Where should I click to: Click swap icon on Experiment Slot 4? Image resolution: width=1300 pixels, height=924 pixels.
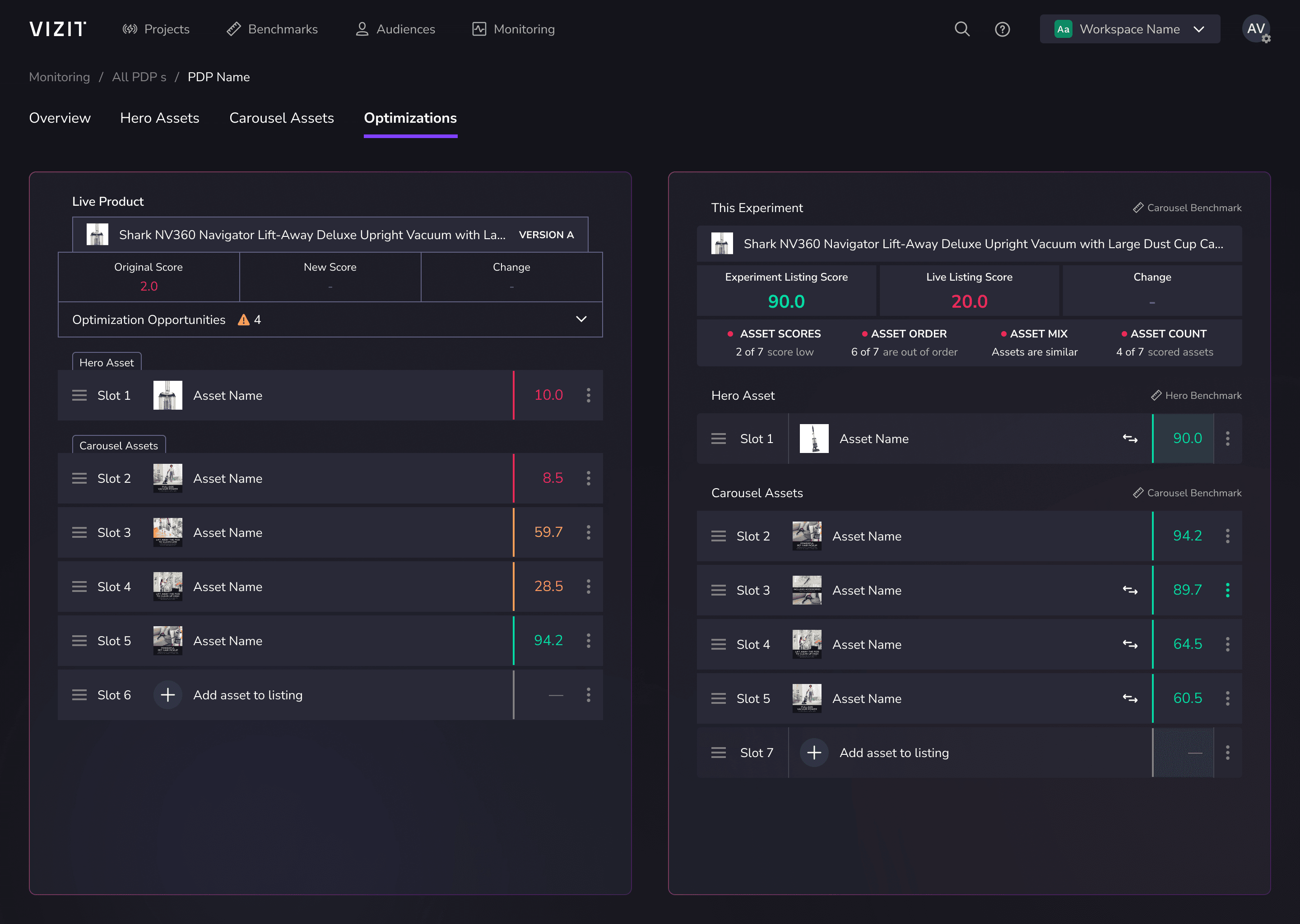(1130, 644)
